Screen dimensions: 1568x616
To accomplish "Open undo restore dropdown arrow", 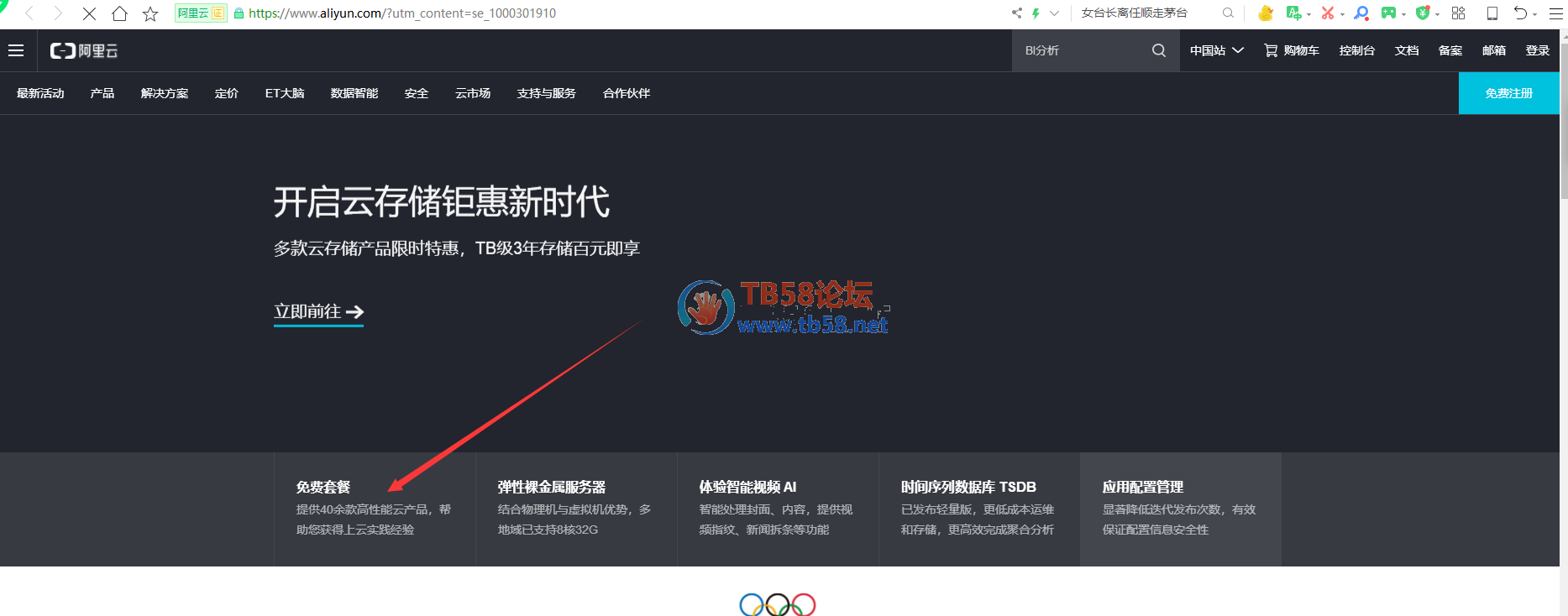I will [1534, 14].
